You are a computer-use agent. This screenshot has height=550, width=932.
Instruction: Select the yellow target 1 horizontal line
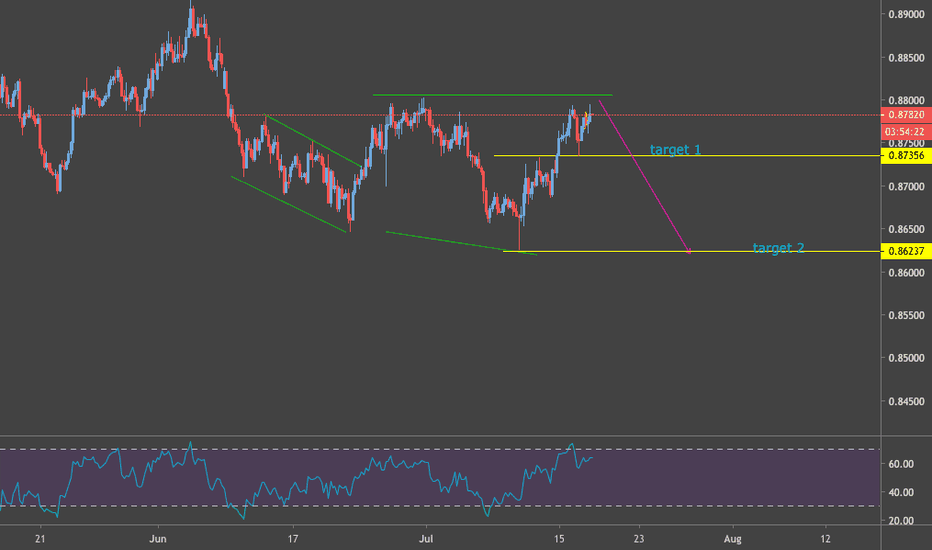tap(687, 156)
